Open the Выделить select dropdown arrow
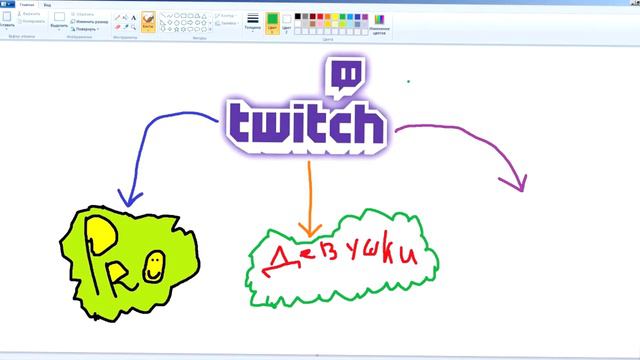This screenshot has height=360, width=640. (x=59, y=29)
